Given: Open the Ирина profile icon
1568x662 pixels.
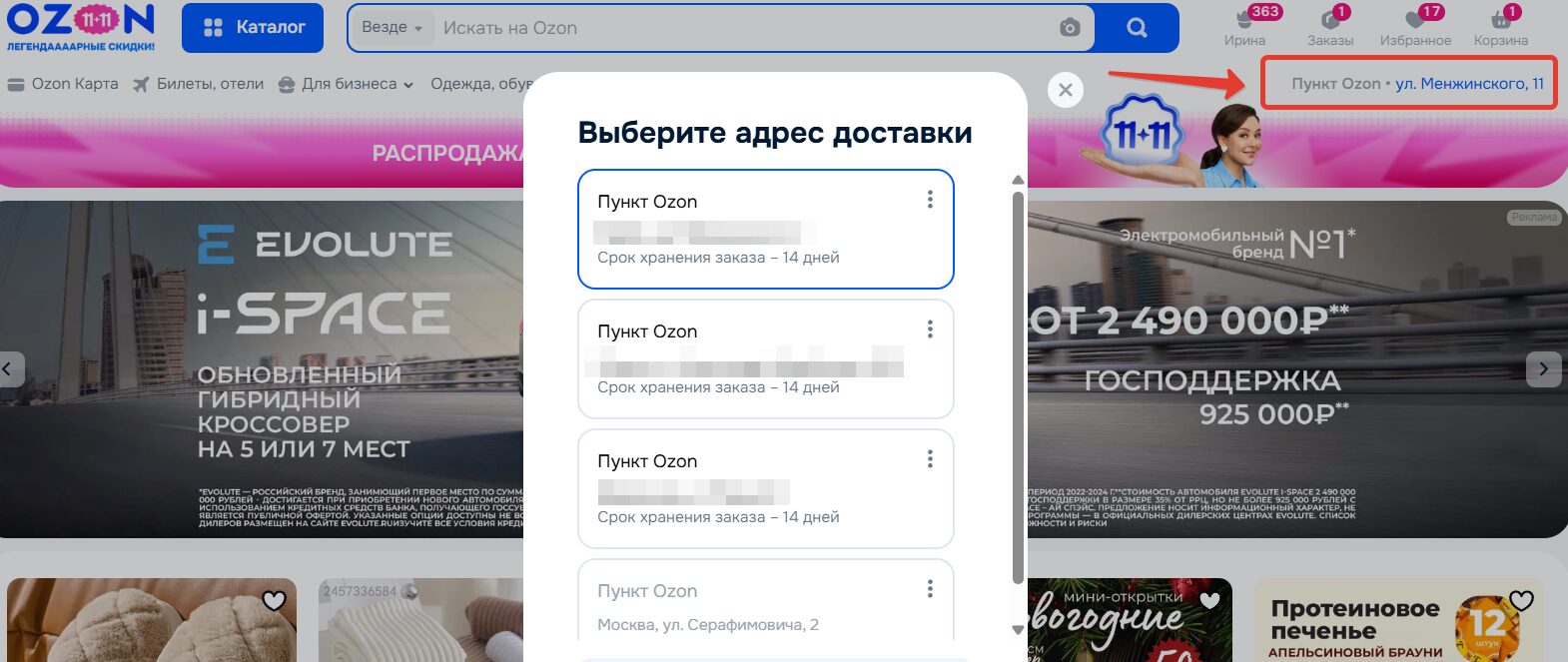Looking at the screenshot, I should [x=1244, y=27].
